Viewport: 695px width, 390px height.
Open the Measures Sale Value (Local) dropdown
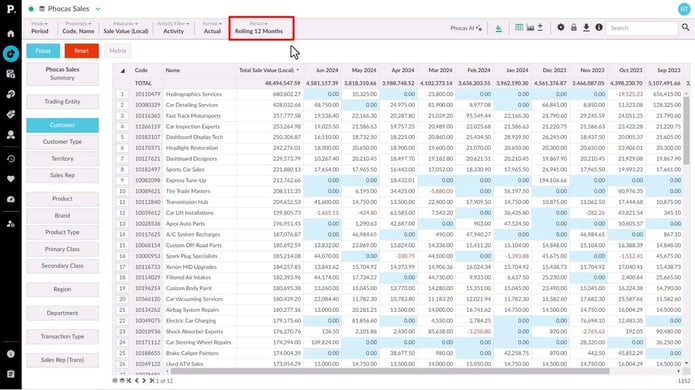click(126, 27)
